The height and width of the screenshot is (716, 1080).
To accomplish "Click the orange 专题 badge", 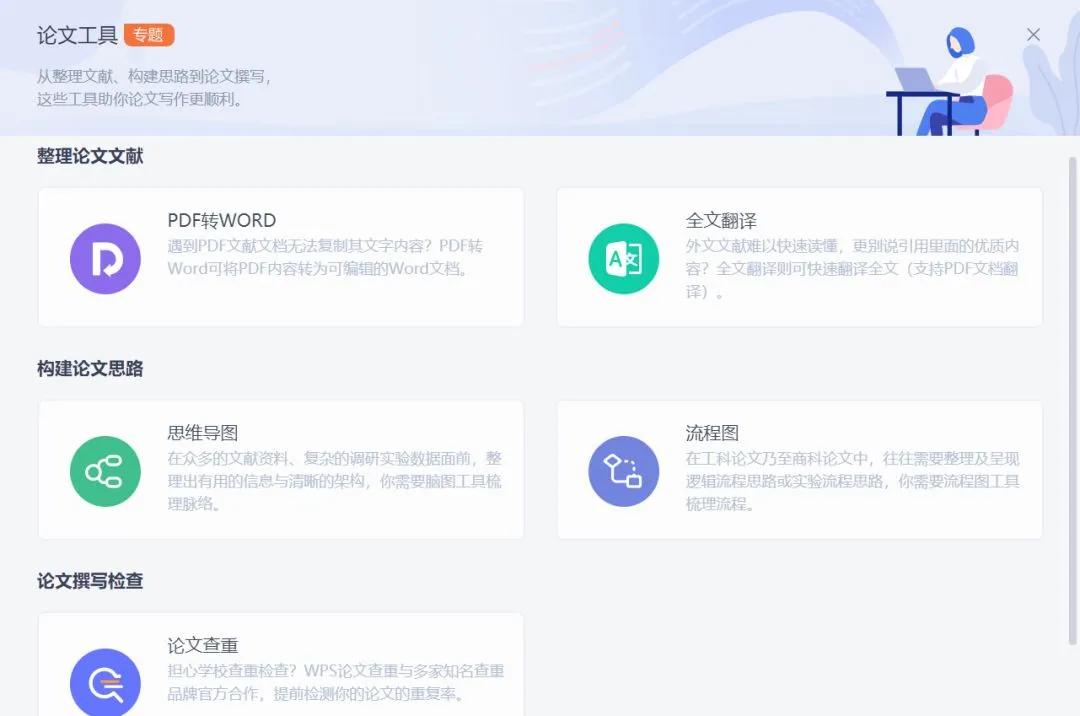I will click(x=148, y=34).
